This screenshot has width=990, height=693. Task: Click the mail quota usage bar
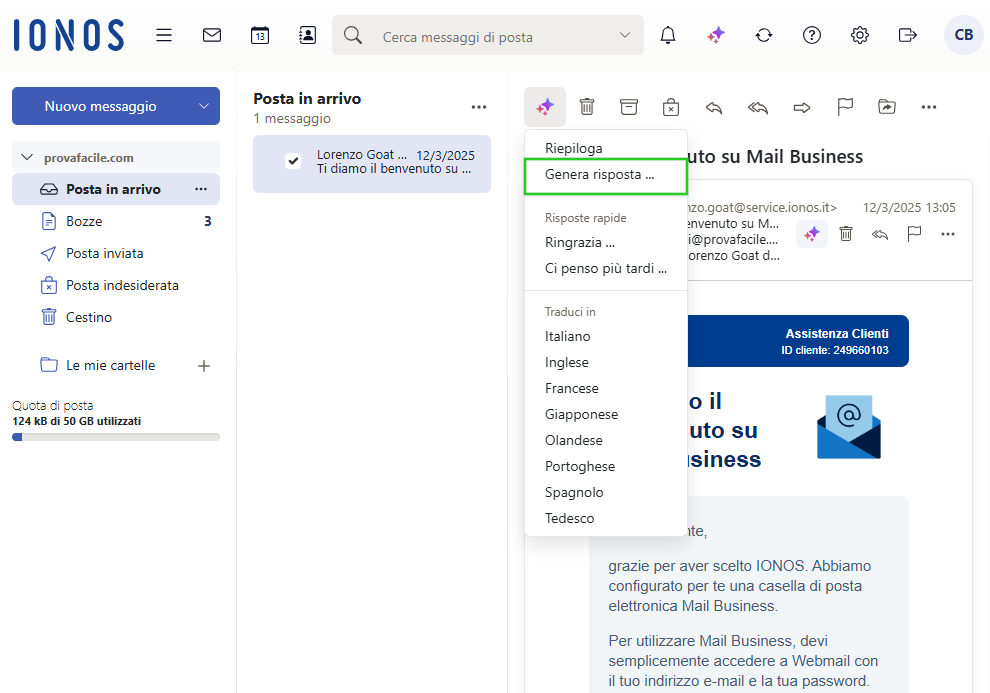(x=116, y=437)
